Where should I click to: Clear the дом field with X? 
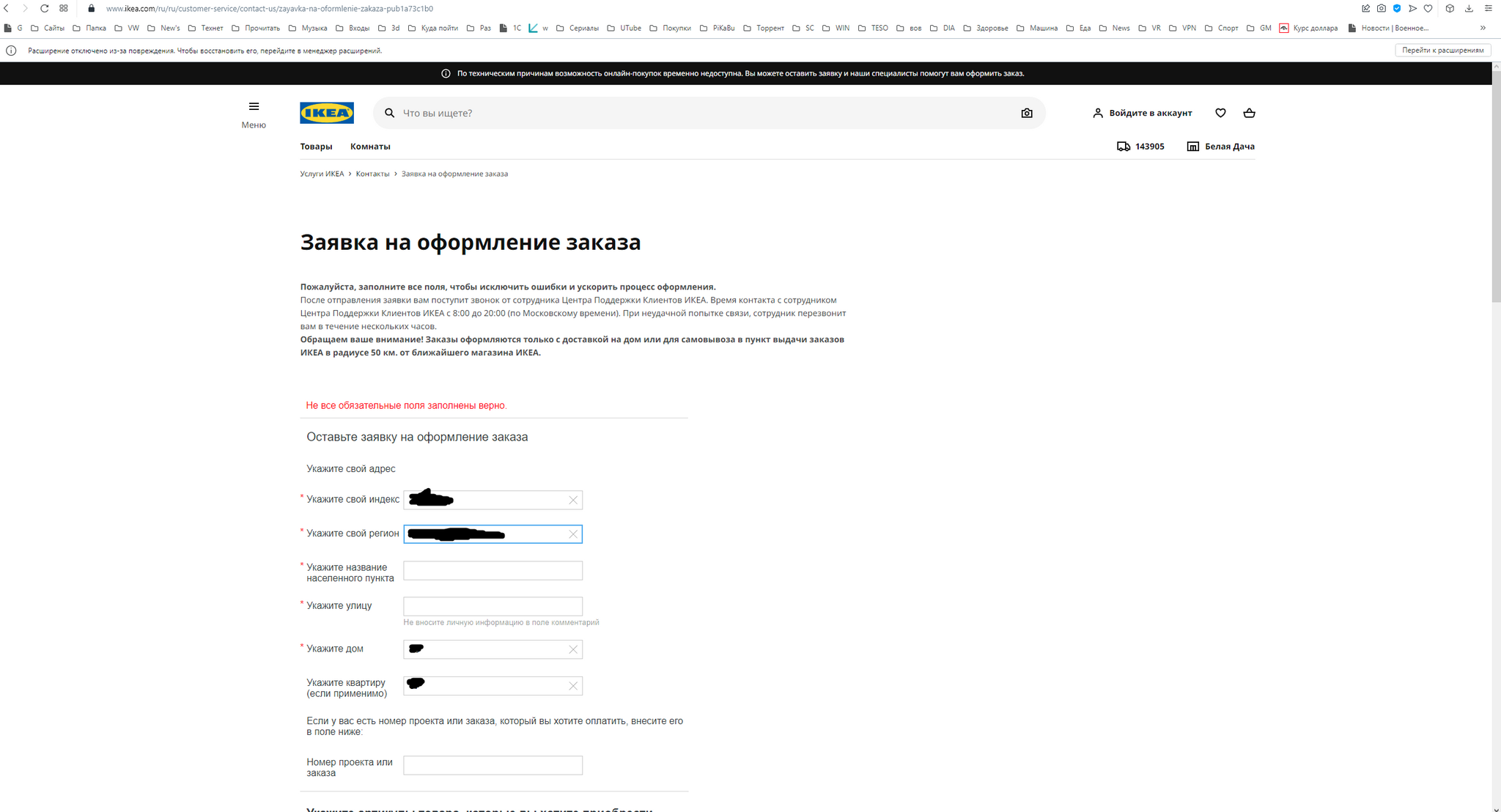pos(573,649)
